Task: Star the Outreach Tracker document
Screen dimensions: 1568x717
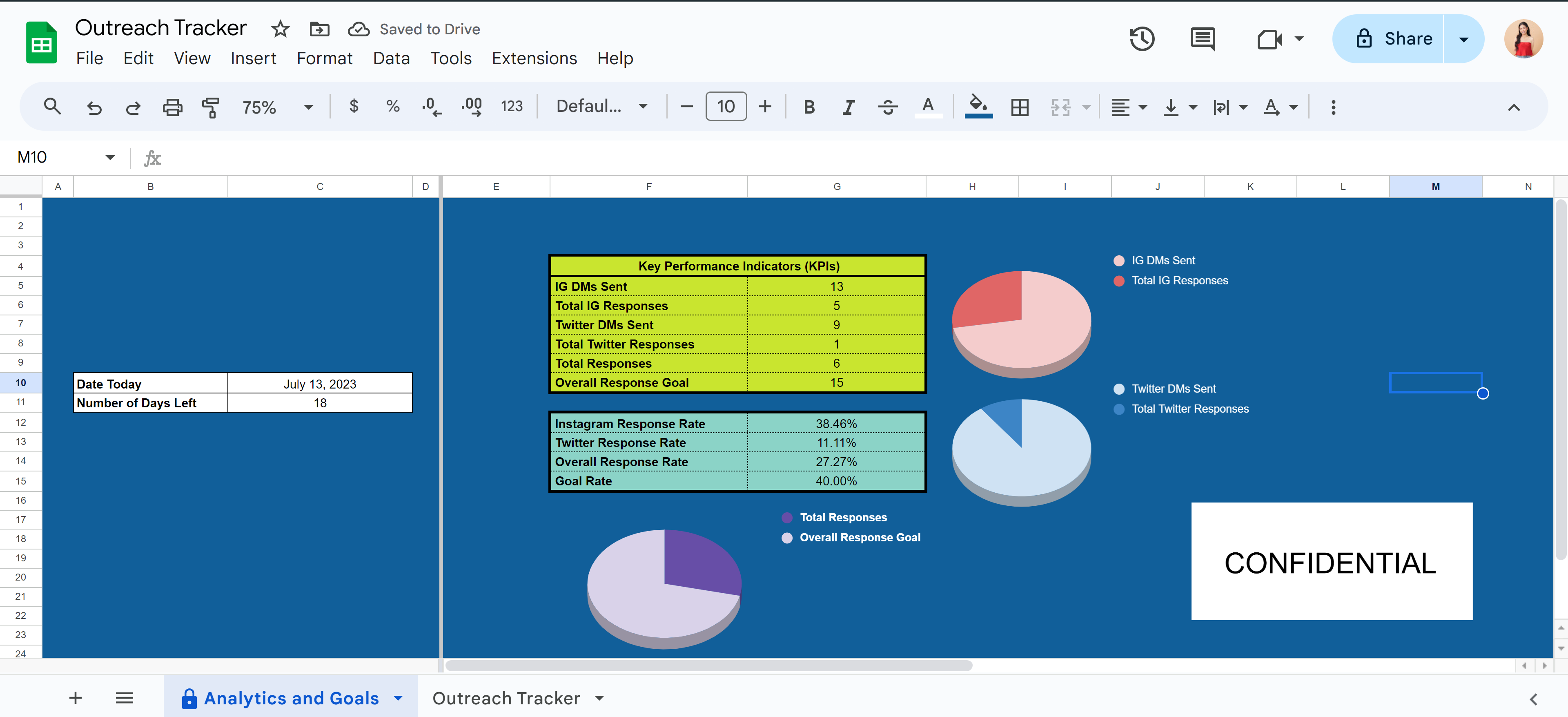Action: click(x=280, y=29)
